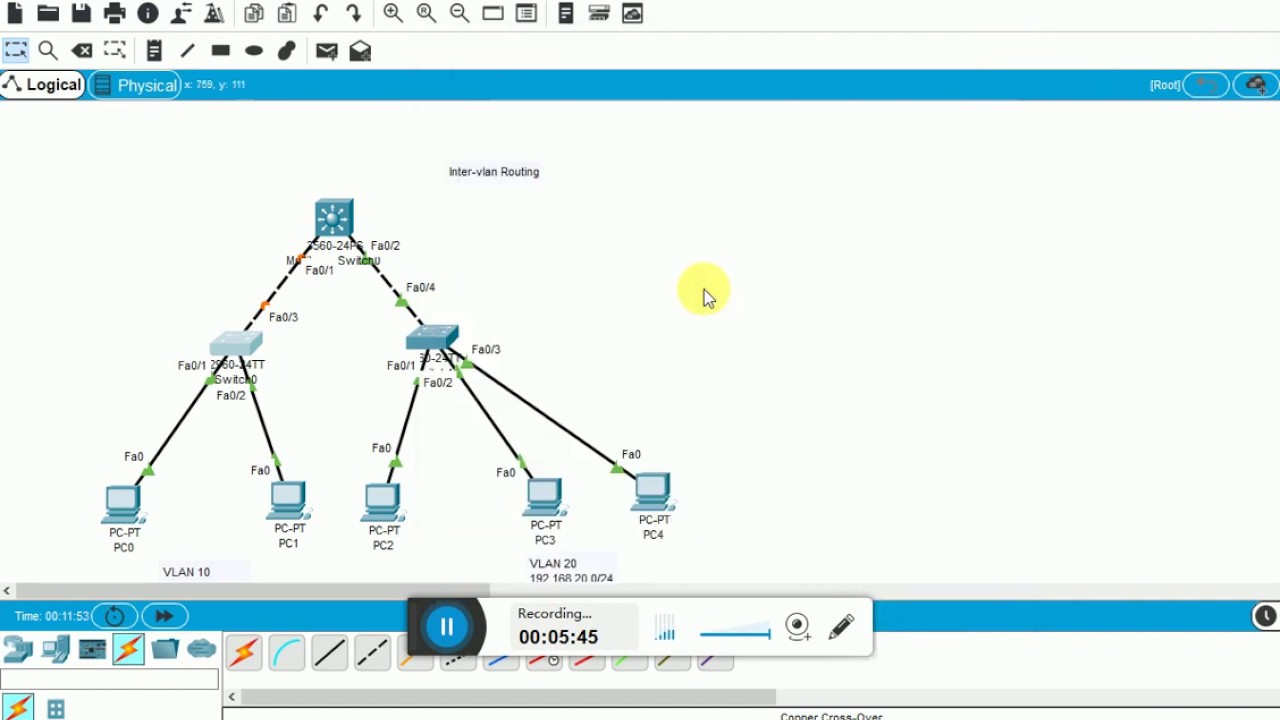
Task: Switch to the Physical workspace tab
Action: point(135,85)
